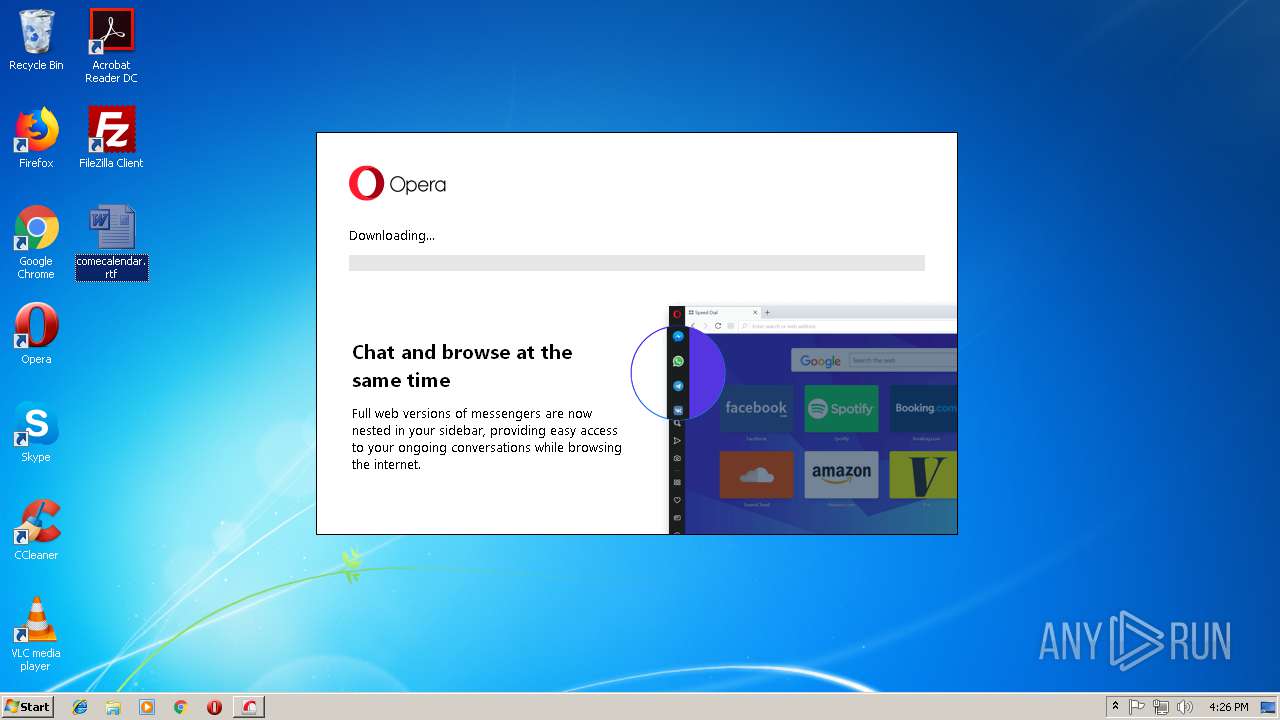
Task: Click the Show desktop button
Action: pos(1270,707)
